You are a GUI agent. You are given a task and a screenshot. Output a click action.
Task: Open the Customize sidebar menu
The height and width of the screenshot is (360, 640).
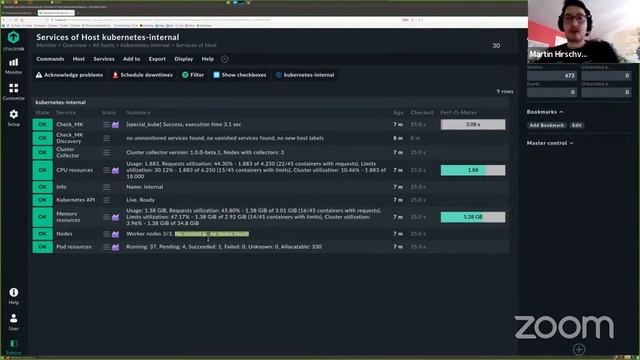pos(13,92)
